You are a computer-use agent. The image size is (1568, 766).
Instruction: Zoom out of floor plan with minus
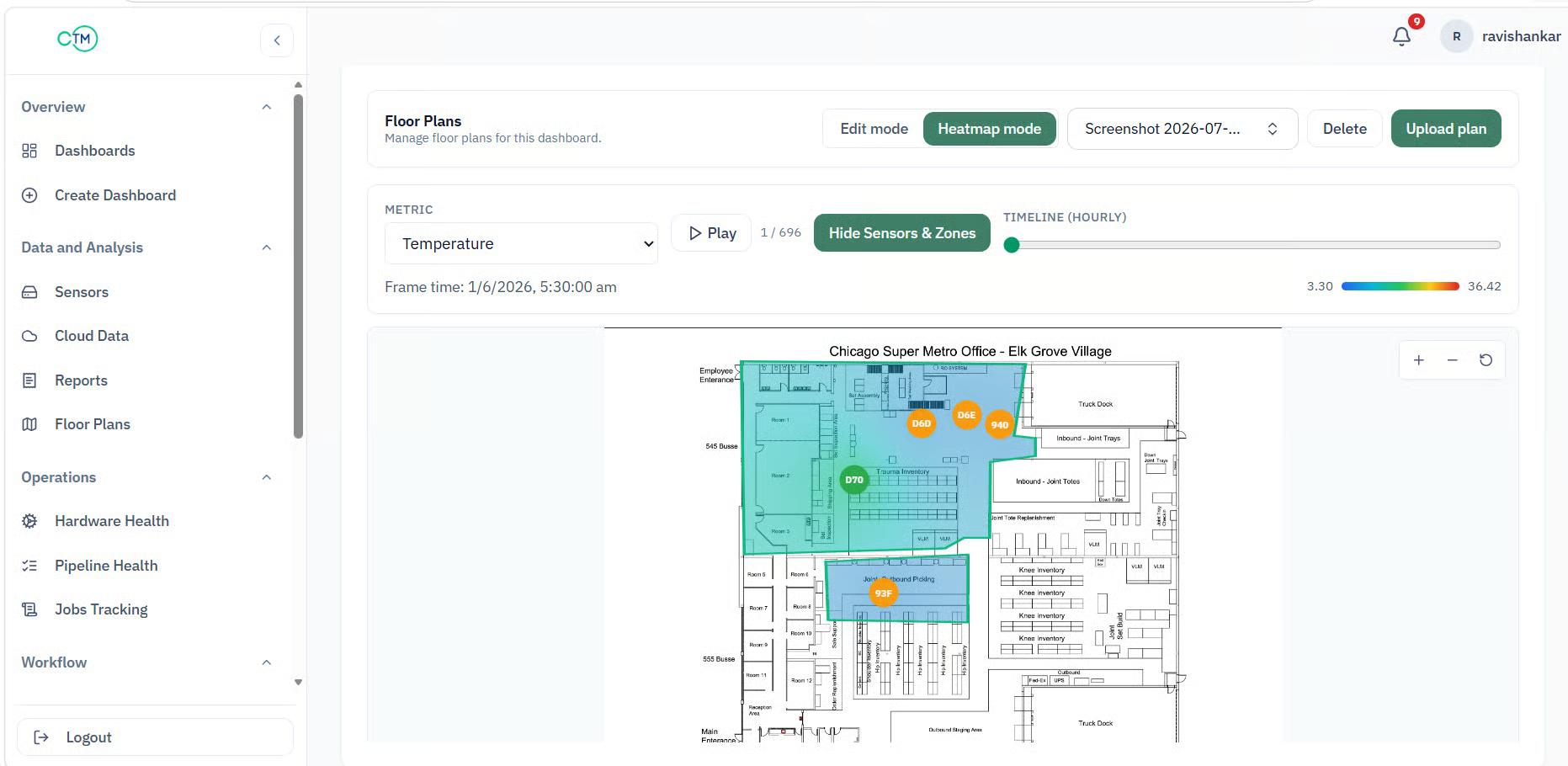point(1452,360)
